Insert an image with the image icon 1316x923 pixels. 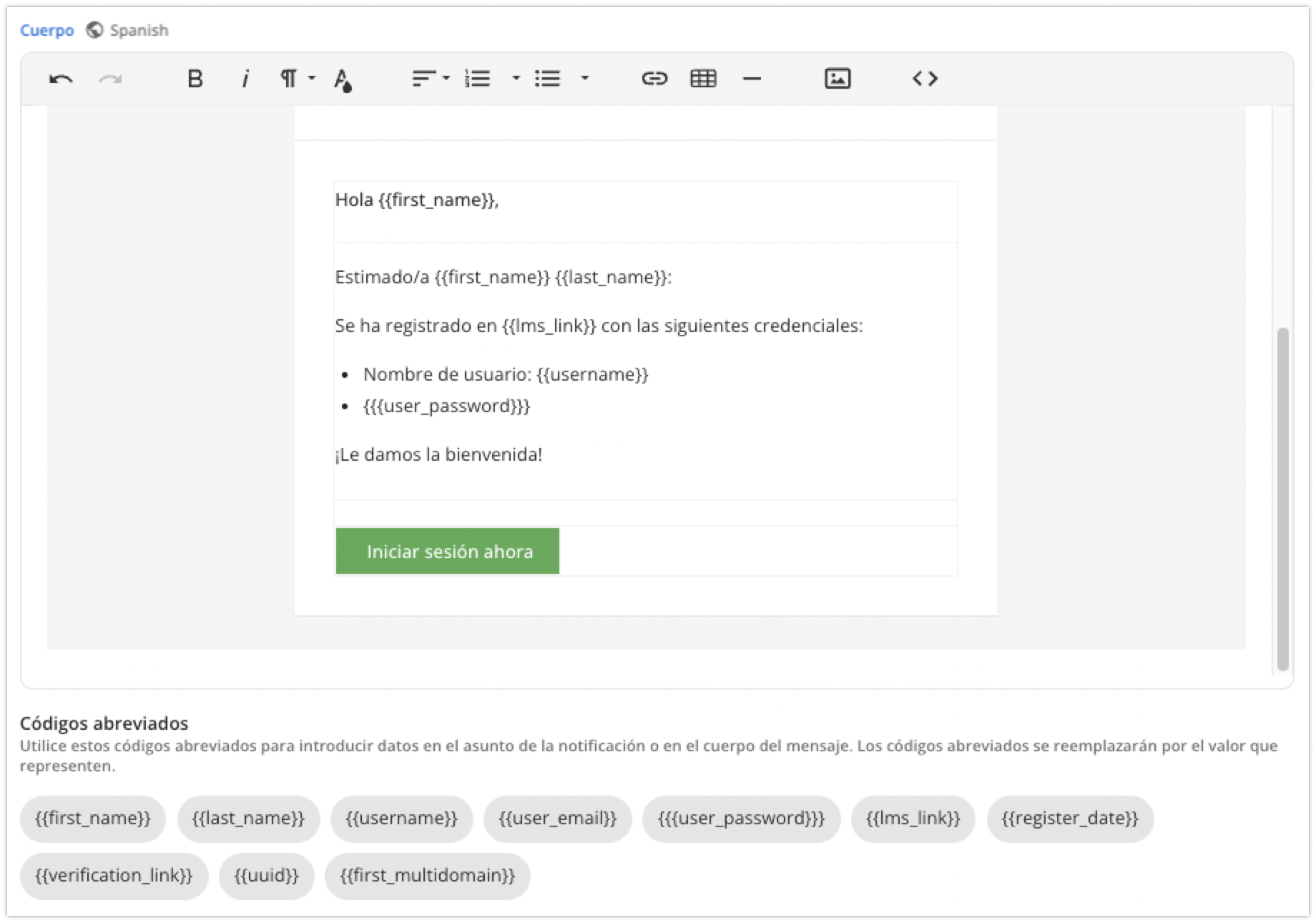[837, 79]
